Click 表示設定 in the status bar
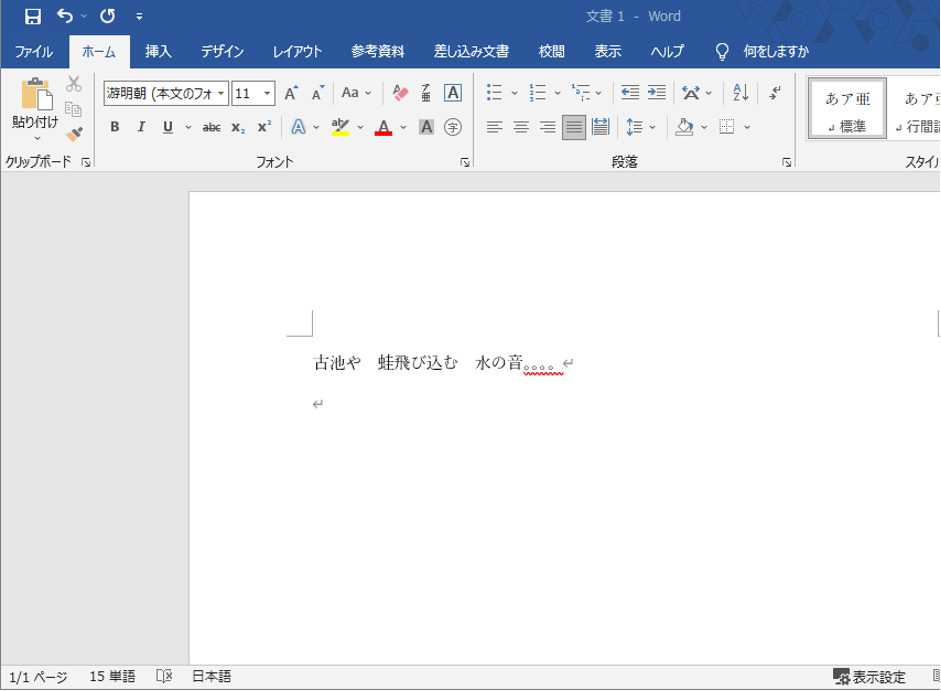Screen dimensions: 941x691 click(869, 677)
